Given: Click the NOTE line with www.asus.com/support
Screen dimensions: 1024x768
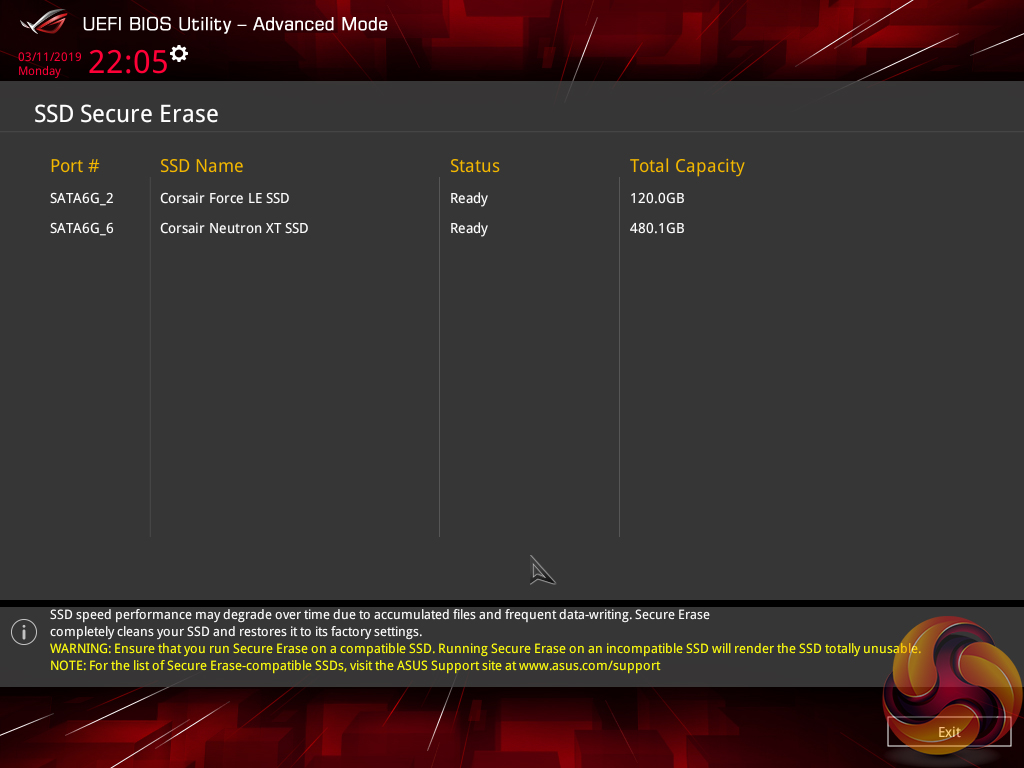Looking at the screenshot, I should pos(355,665).
